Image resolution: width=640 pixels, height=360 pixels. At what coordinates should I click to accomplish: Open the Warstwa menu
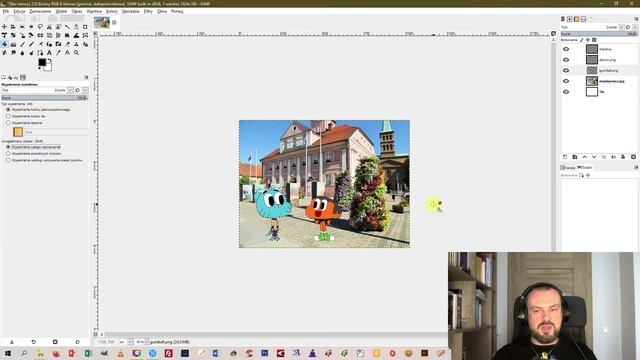(x=94, y=11)
